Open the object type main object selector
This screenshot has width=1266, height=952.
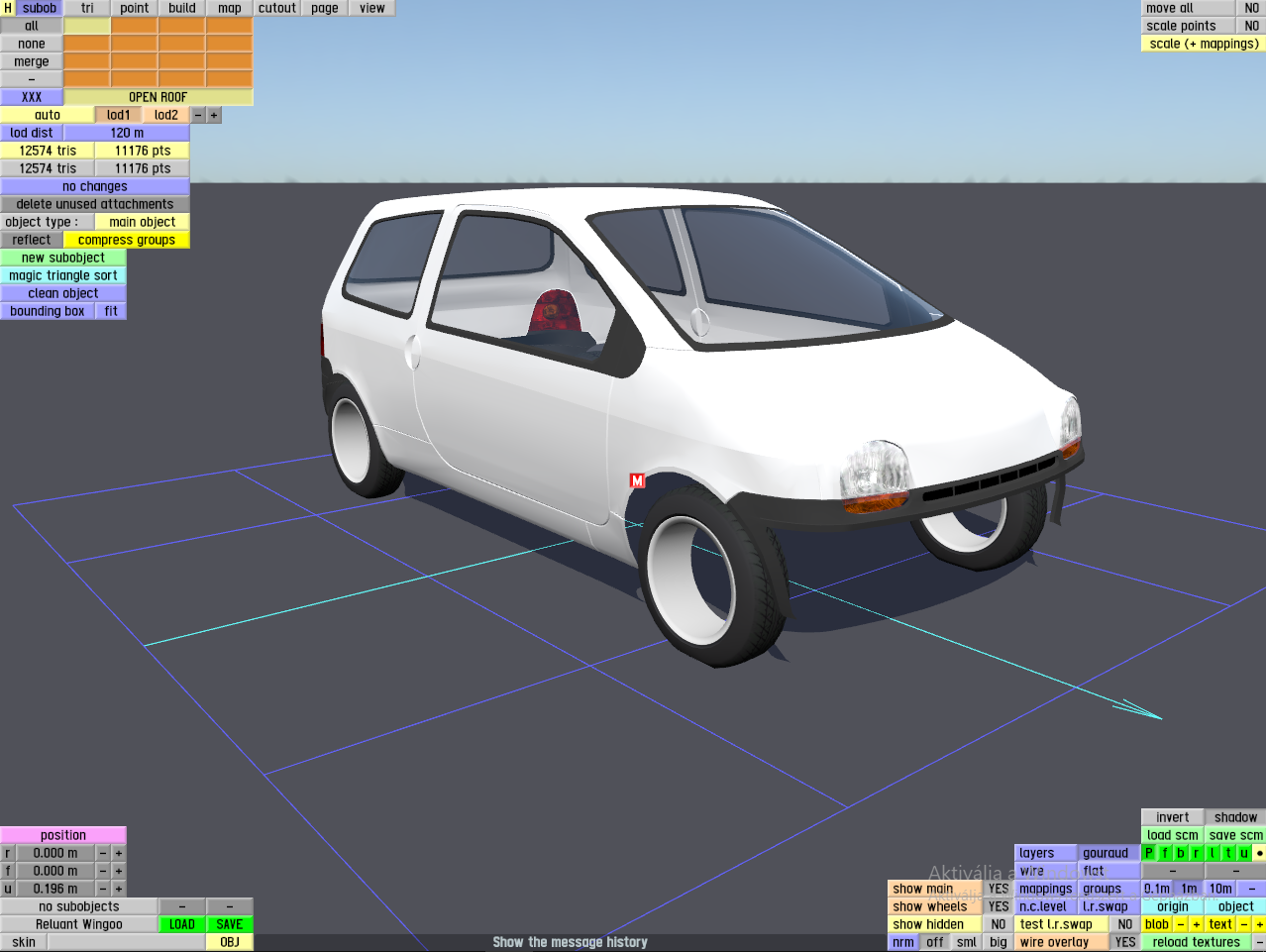[x=143, y=222]
